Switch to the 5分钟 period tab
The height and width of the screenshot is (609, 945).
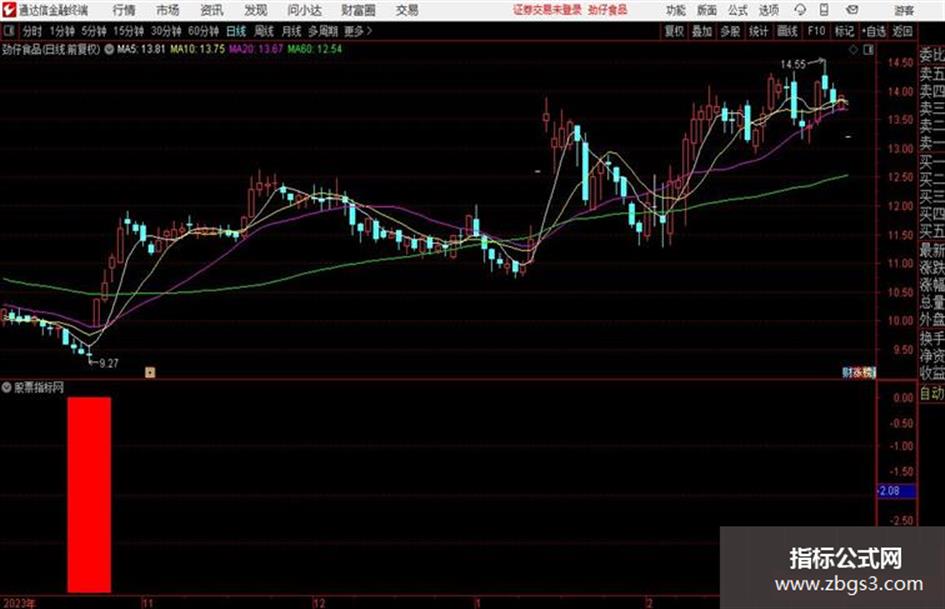pyautogui.click(x=93, y=31)
